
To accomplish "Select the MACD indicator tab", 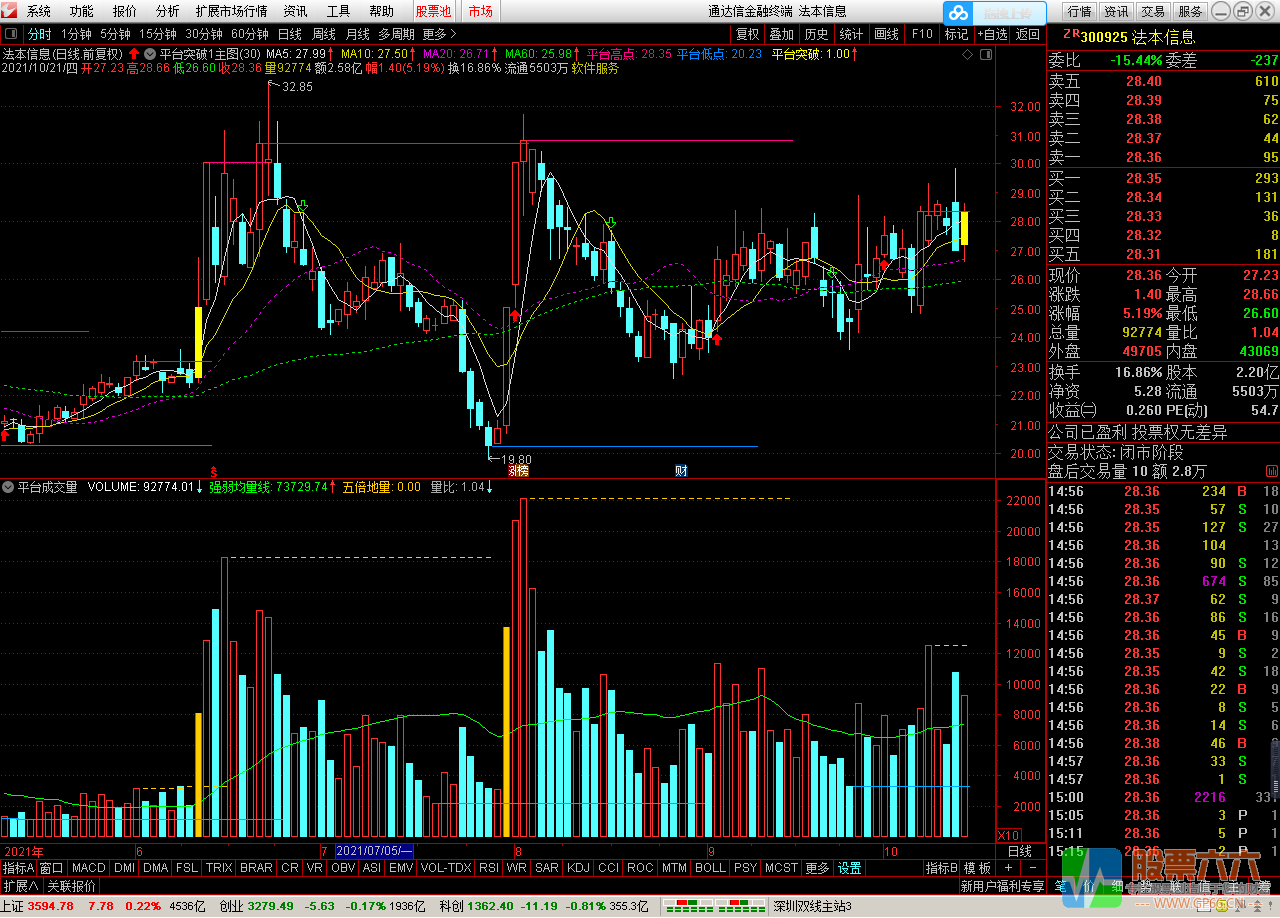I will point(88,868).
